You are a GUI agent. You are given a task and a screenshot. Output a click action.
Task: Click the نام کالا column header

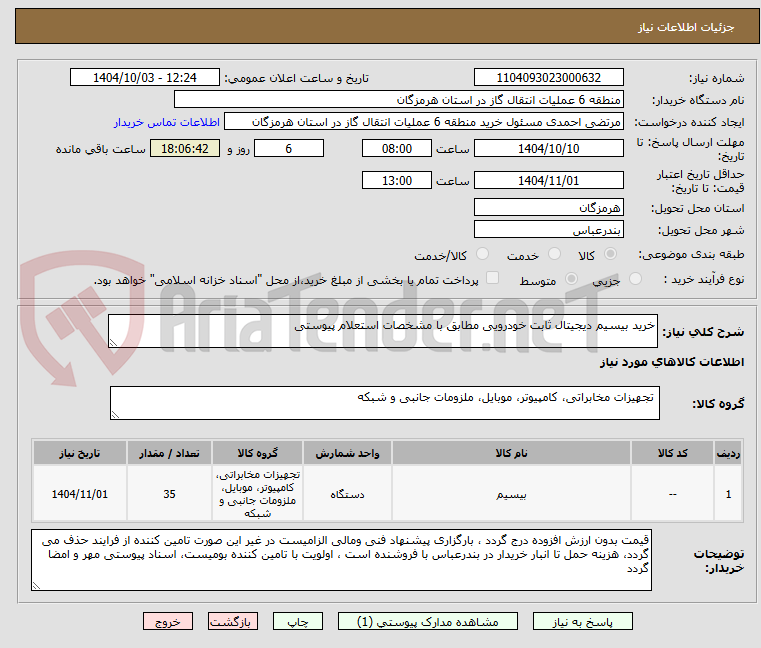point(511,453)
